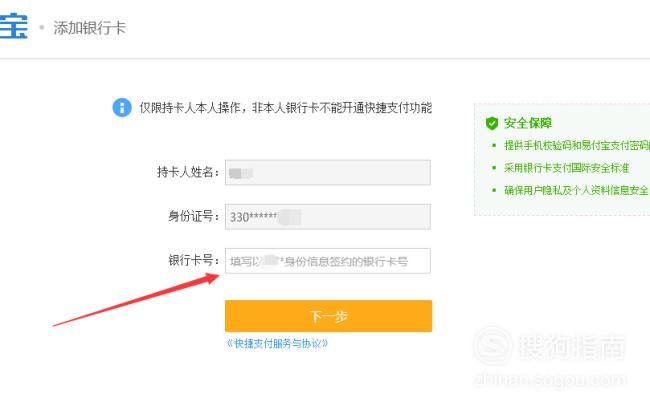Click the green shield icon by 安全保障

coord(492,123)
